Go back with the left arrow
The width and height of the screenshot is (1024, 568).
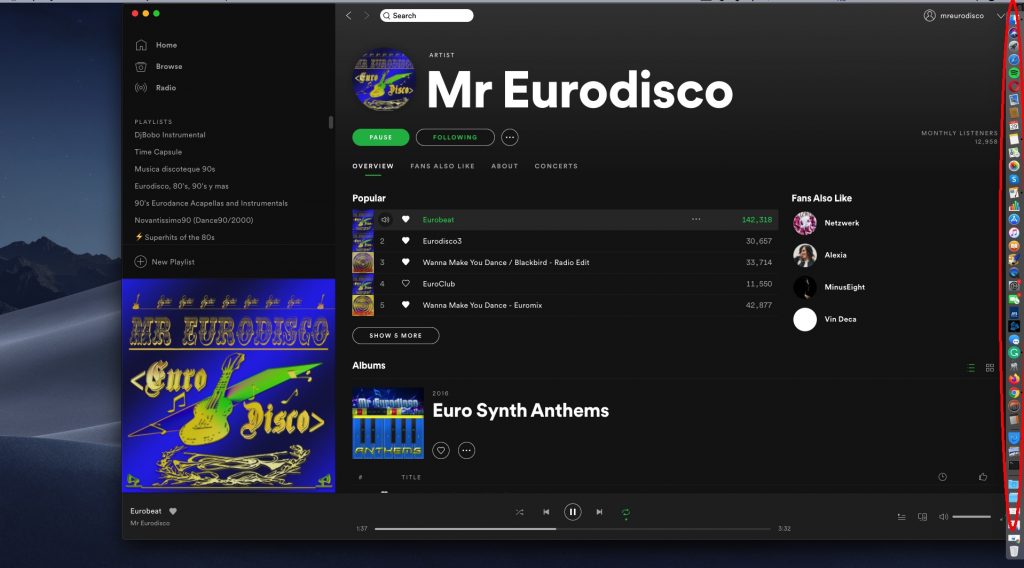(349, 16)
